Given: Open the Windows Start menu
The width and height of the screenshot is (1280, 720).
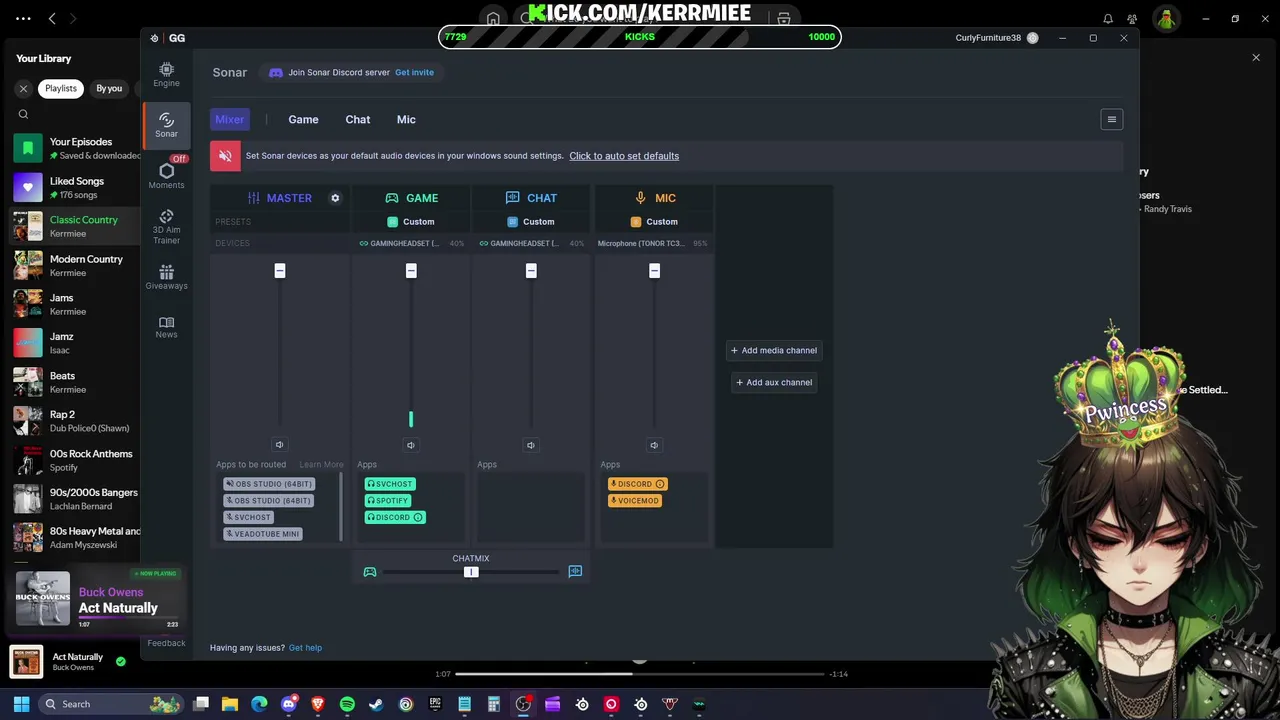Looking at the screenshot, I should click(21, 704).
